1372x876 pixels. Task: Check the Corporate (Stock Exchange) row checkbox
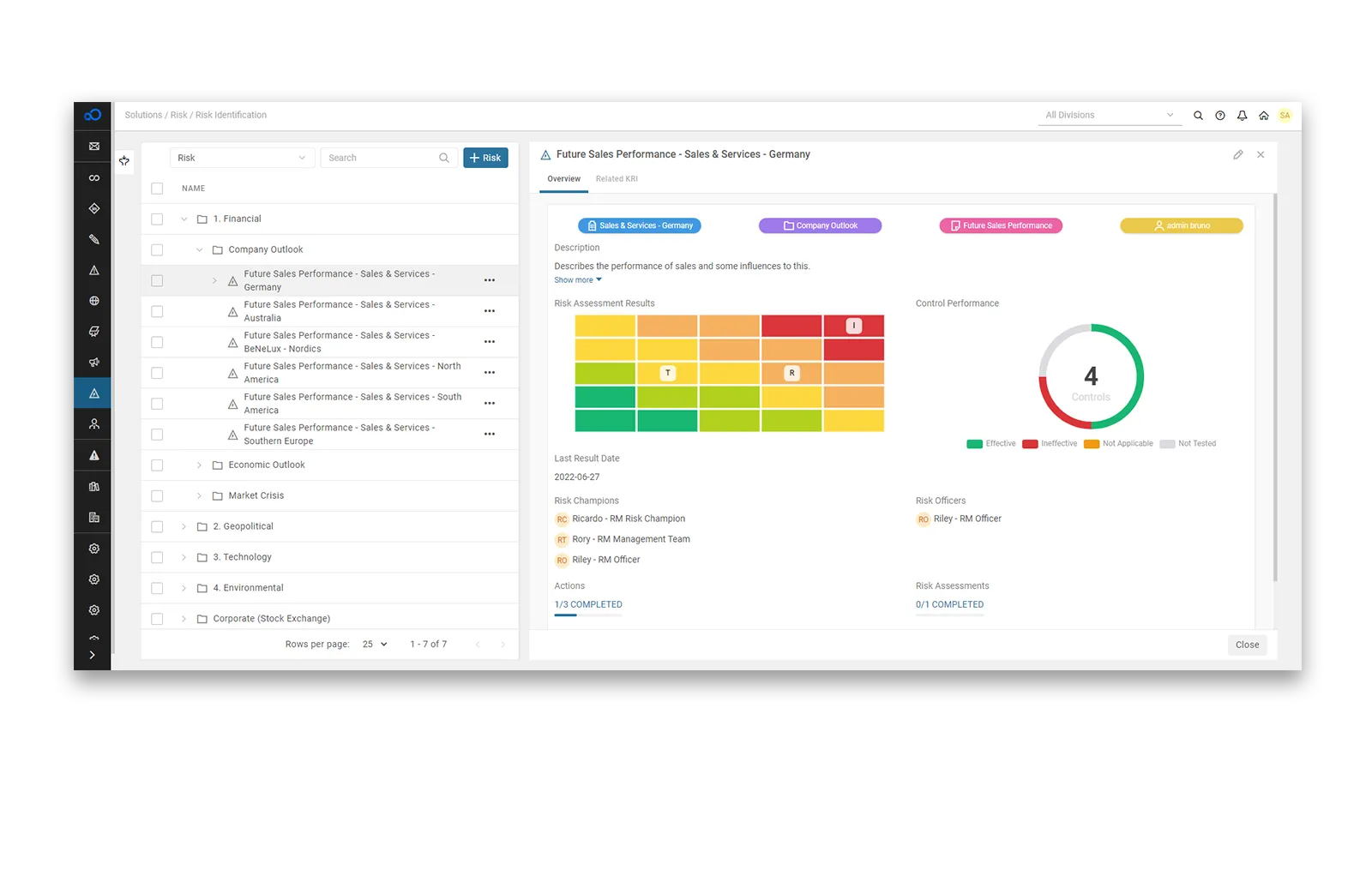pyautogui.click(x=157, y=619)
